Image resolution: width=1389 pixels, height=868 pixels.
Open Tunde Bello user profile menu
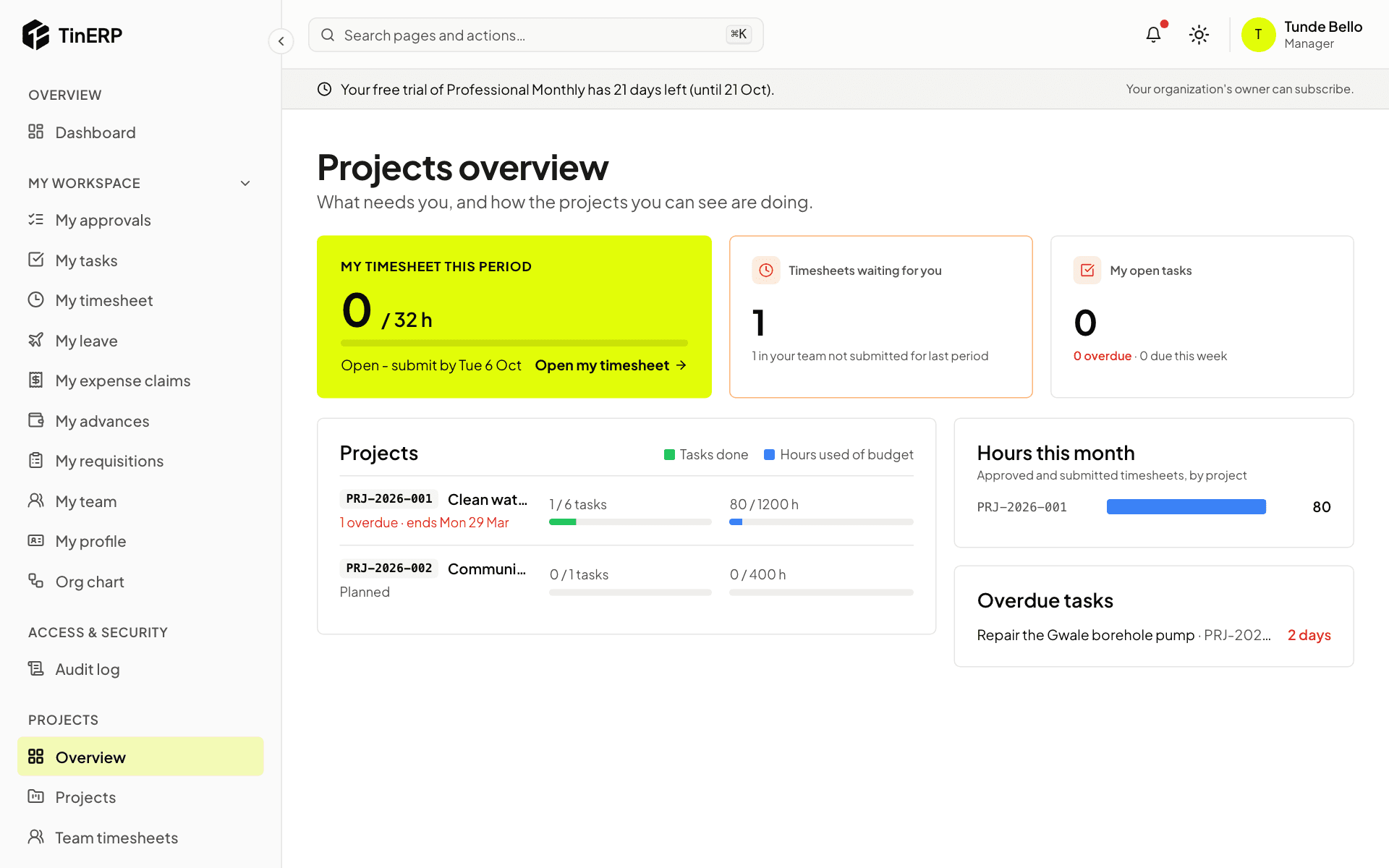(1301, 35)
